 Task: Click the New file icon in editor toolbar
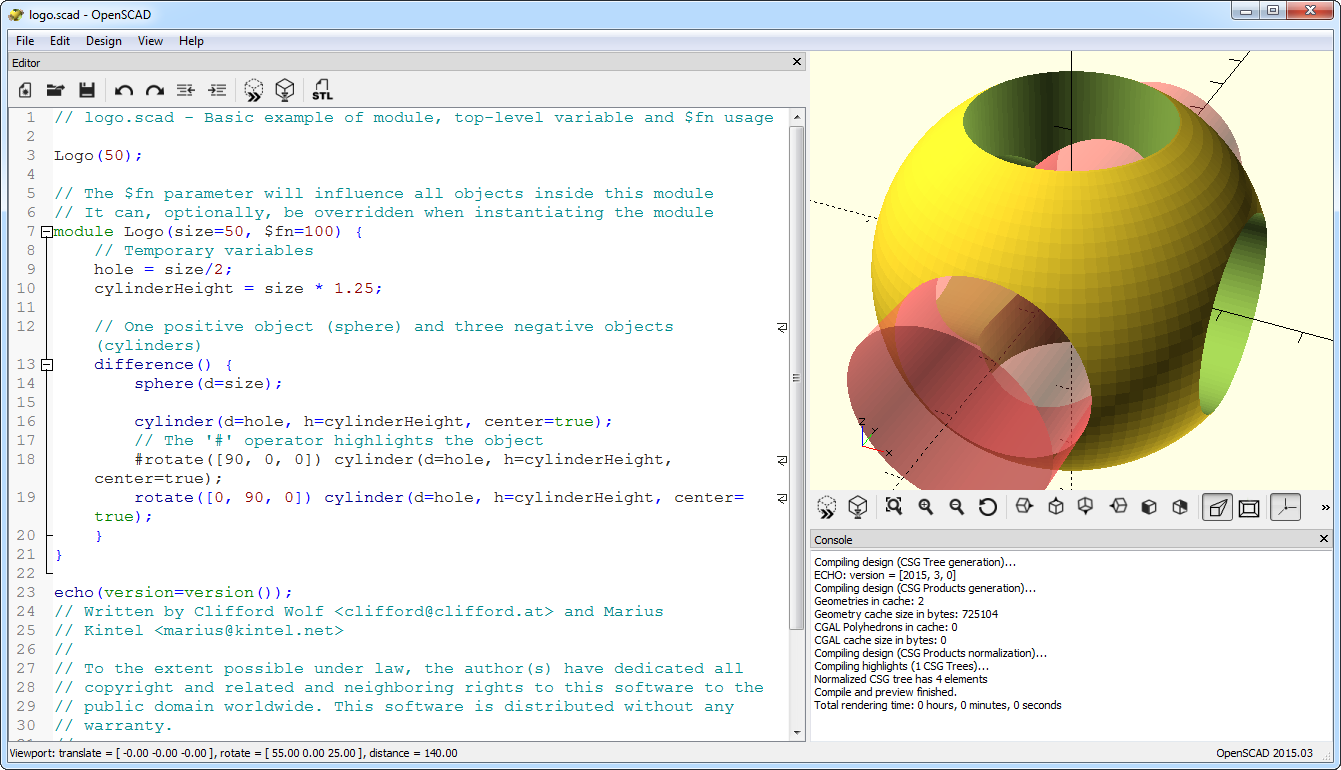click(x=26, y=90)
